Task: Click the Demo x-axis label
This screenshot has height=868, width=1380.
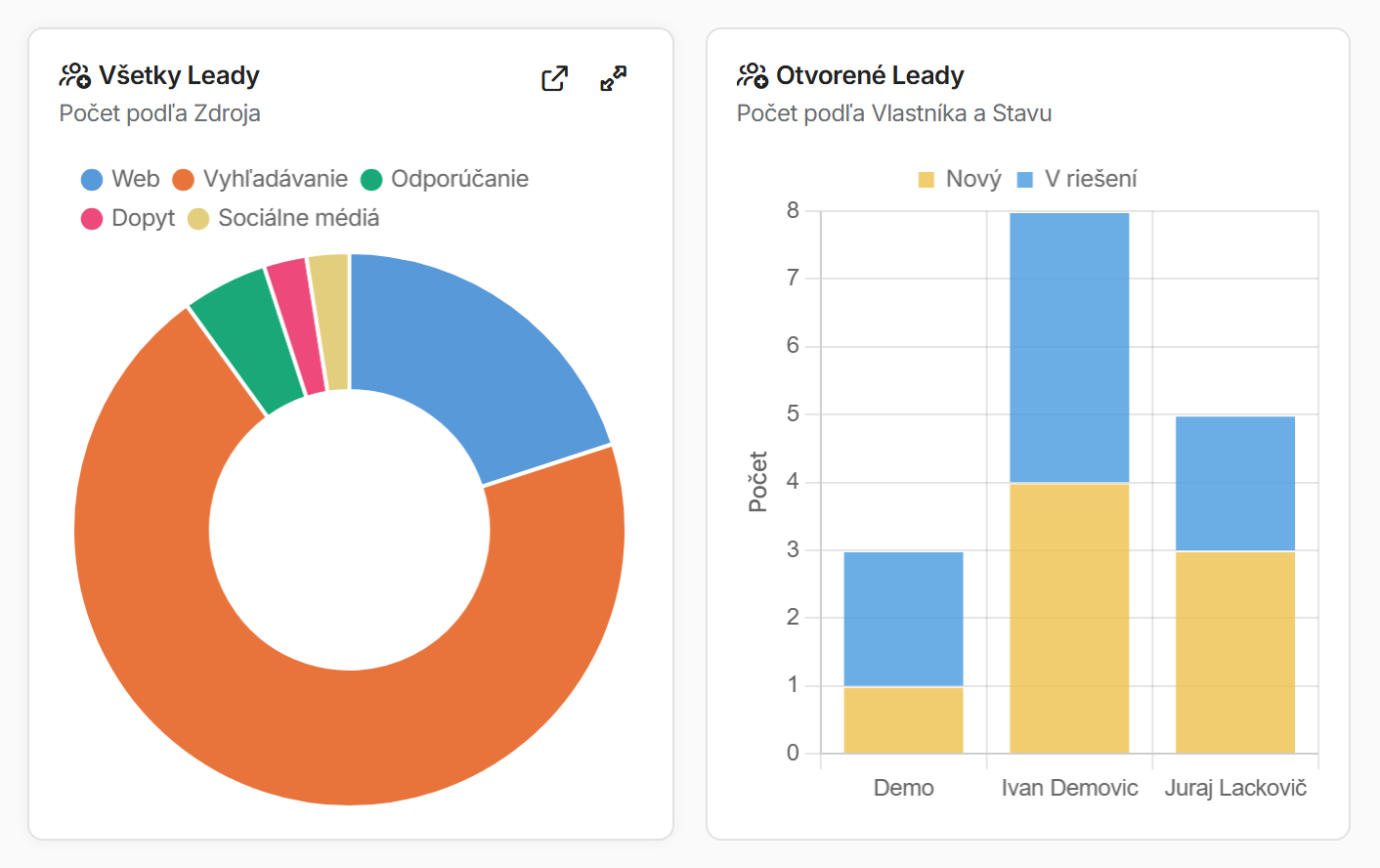Action: tap(904, 788)
